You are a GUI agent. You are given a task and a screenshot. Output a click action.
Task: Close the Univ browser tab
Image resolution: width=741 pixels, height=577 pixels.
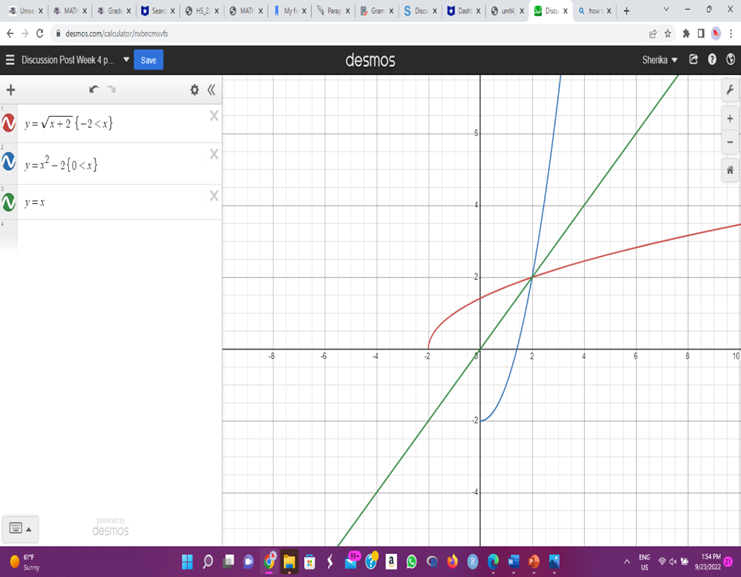[41, 11]
